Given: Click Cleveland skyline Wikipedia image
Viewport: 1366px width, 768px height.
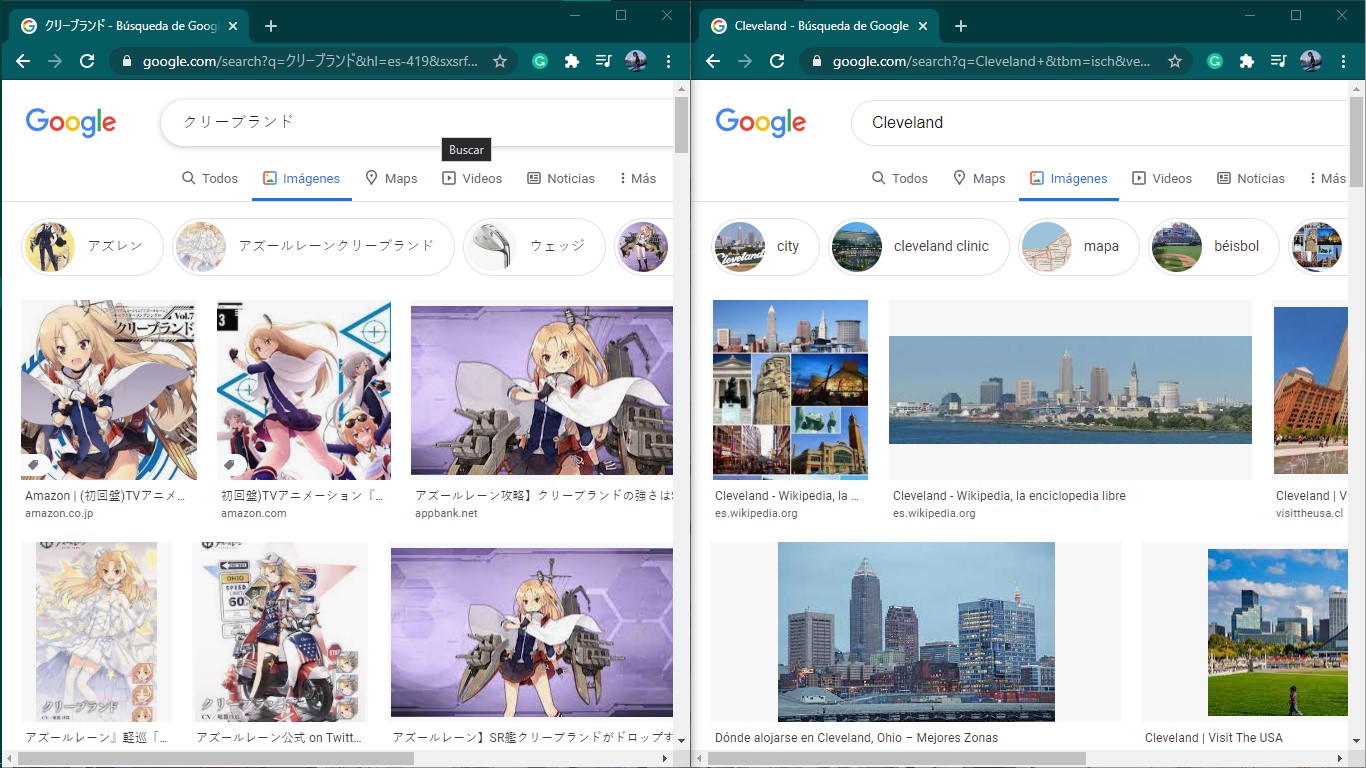Looking at the screenshot, I should pyautogui.click(x=1070, y=390).
